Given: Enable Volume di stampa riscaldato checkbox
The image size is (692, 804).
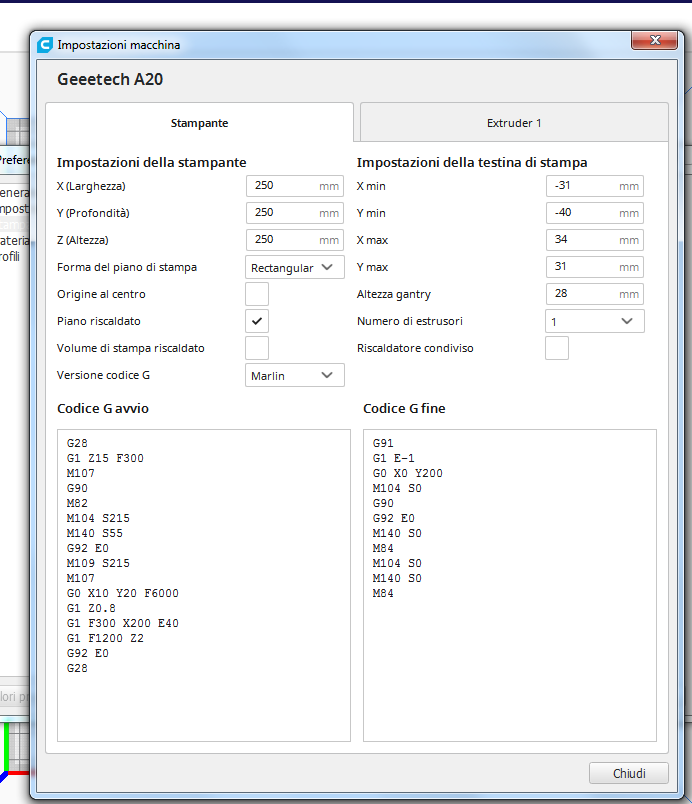Looking at the screenshot, I should [x=257, y=348].
